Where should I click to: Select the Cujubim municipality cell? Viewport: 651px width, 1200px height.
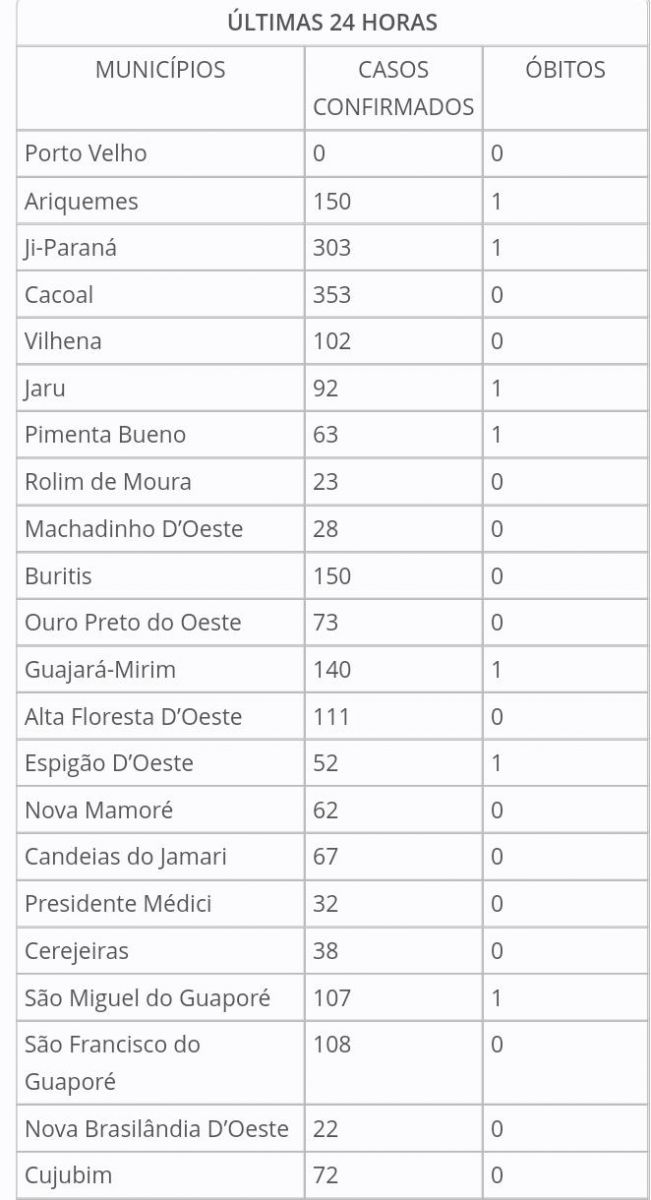click(68, 1175)
